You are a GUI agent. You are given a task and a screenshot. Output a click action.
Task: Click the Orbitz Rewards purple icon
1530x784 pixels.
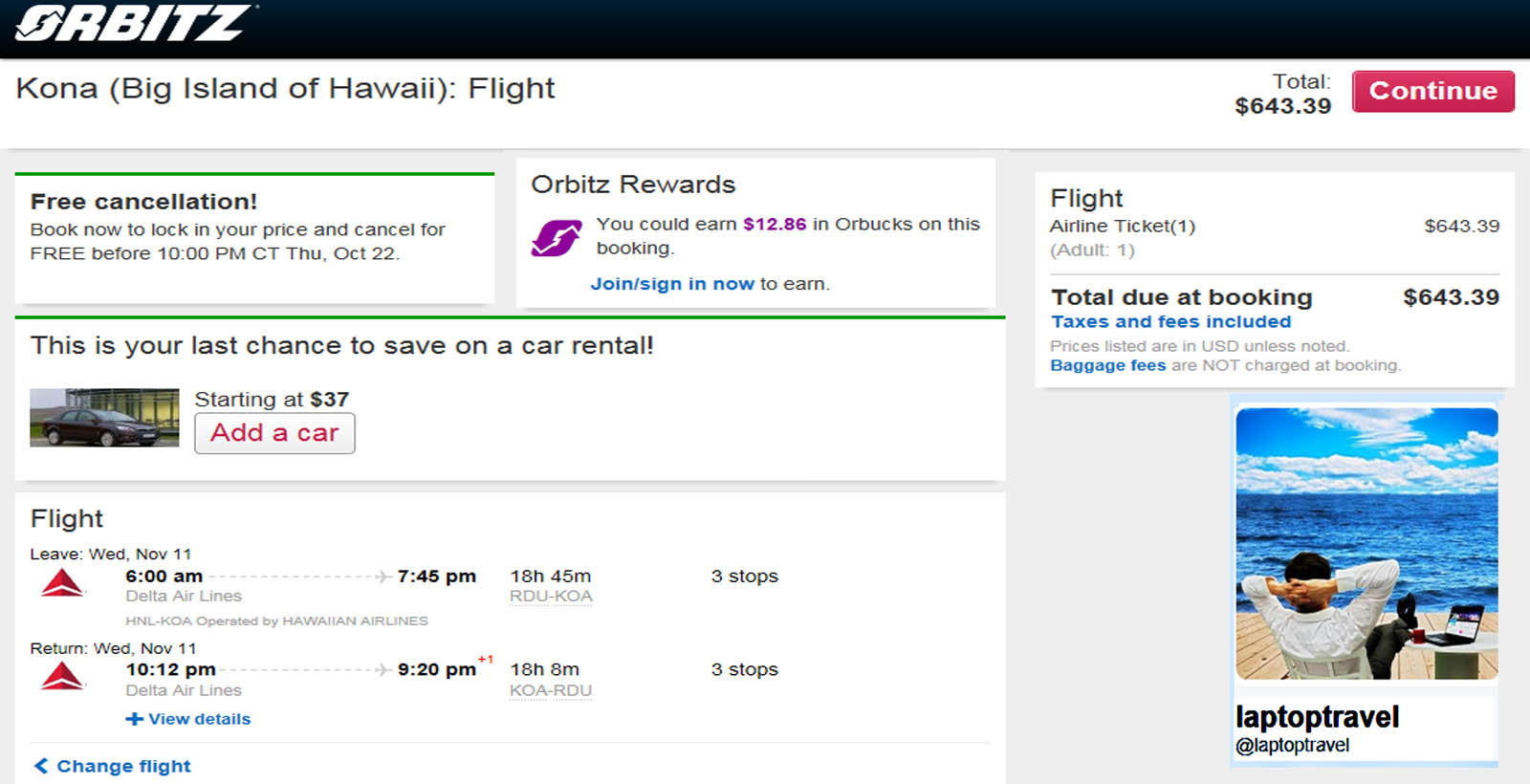tap(556, 238)
